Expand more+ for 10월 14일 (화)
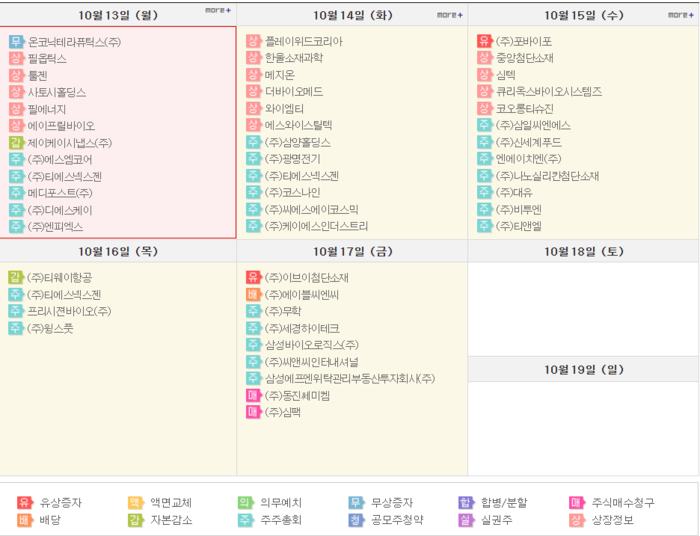This screenshot has height=536, width=700. [449, 15]
